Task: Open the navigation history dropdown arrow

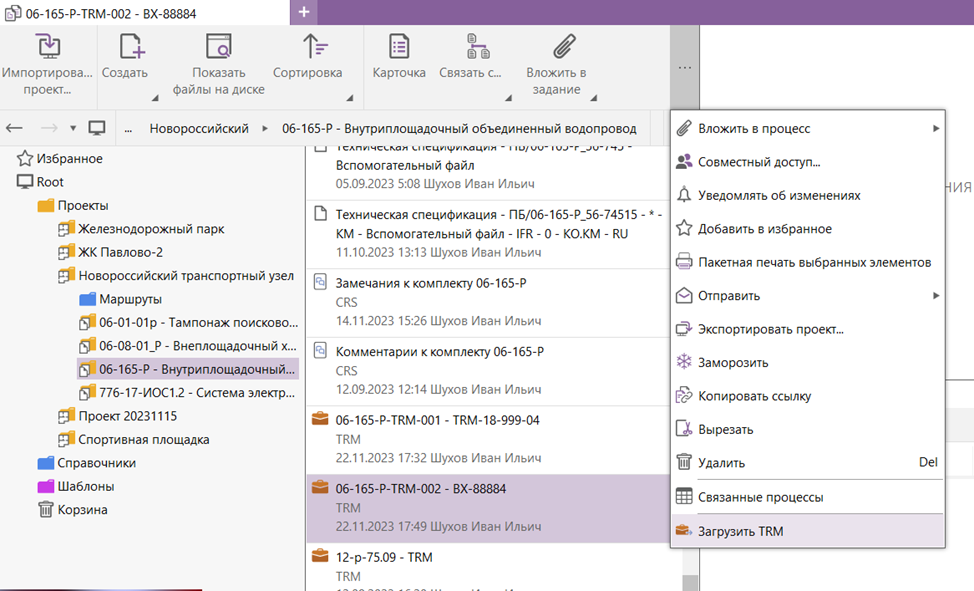Action: 73,128
